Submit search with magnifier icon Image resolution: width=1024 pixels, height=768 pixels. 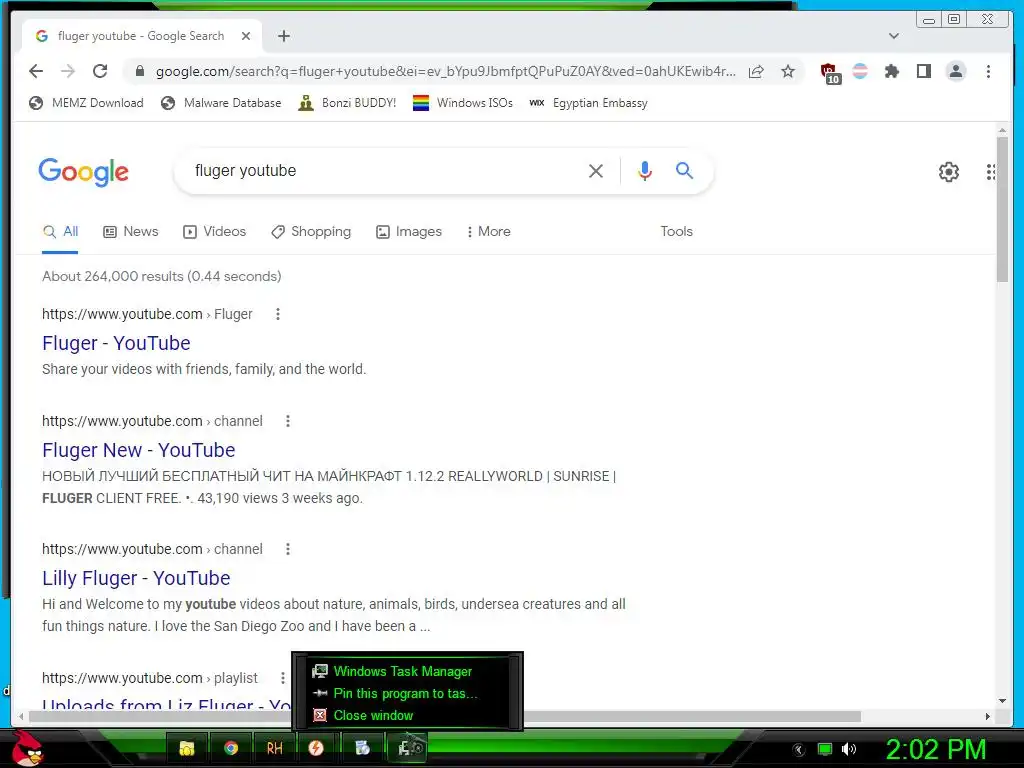pyautogui.click(x=684, y=170)
